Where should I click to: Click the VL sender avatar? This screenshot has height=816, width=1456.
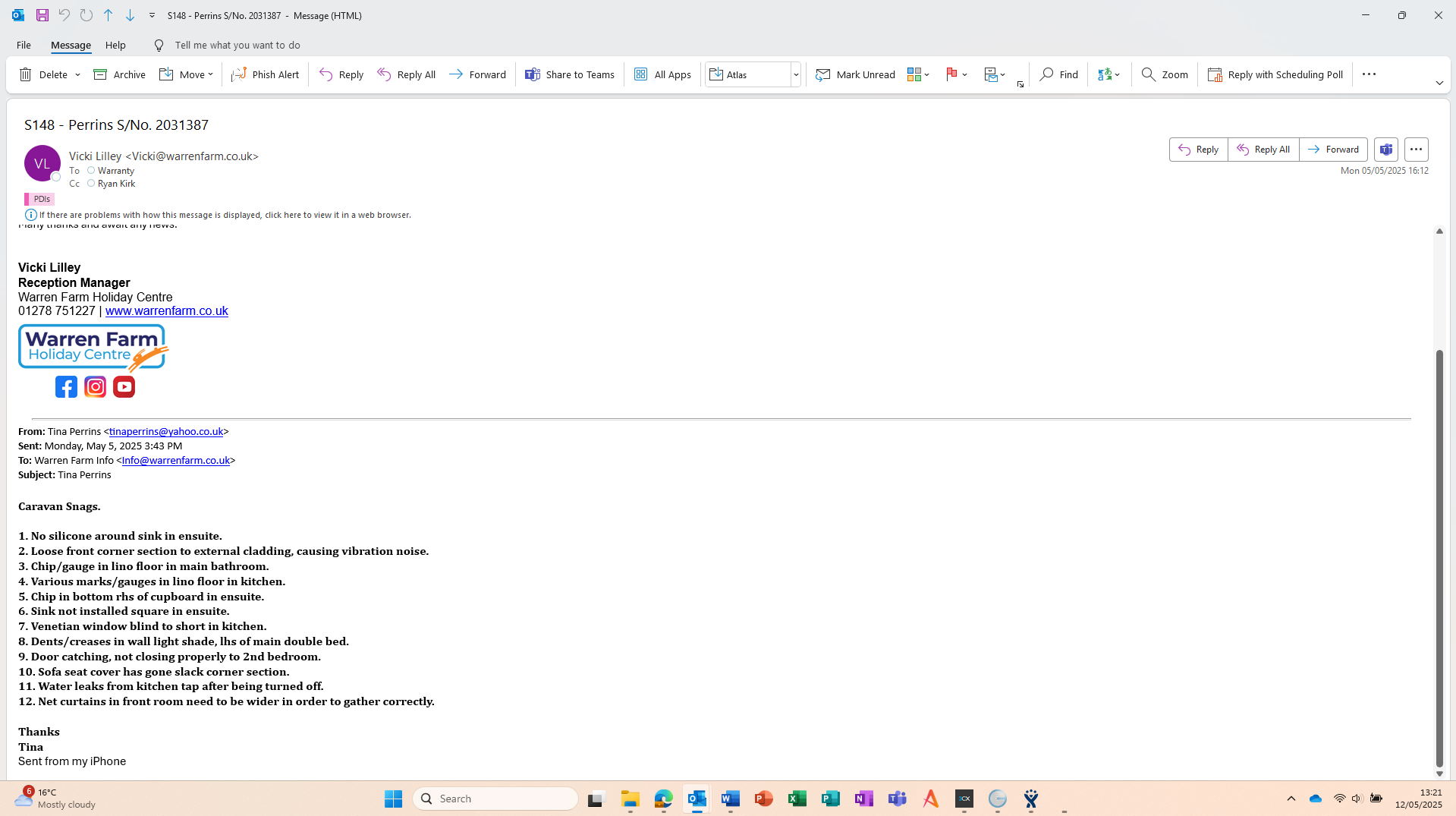tap(42, 163)
